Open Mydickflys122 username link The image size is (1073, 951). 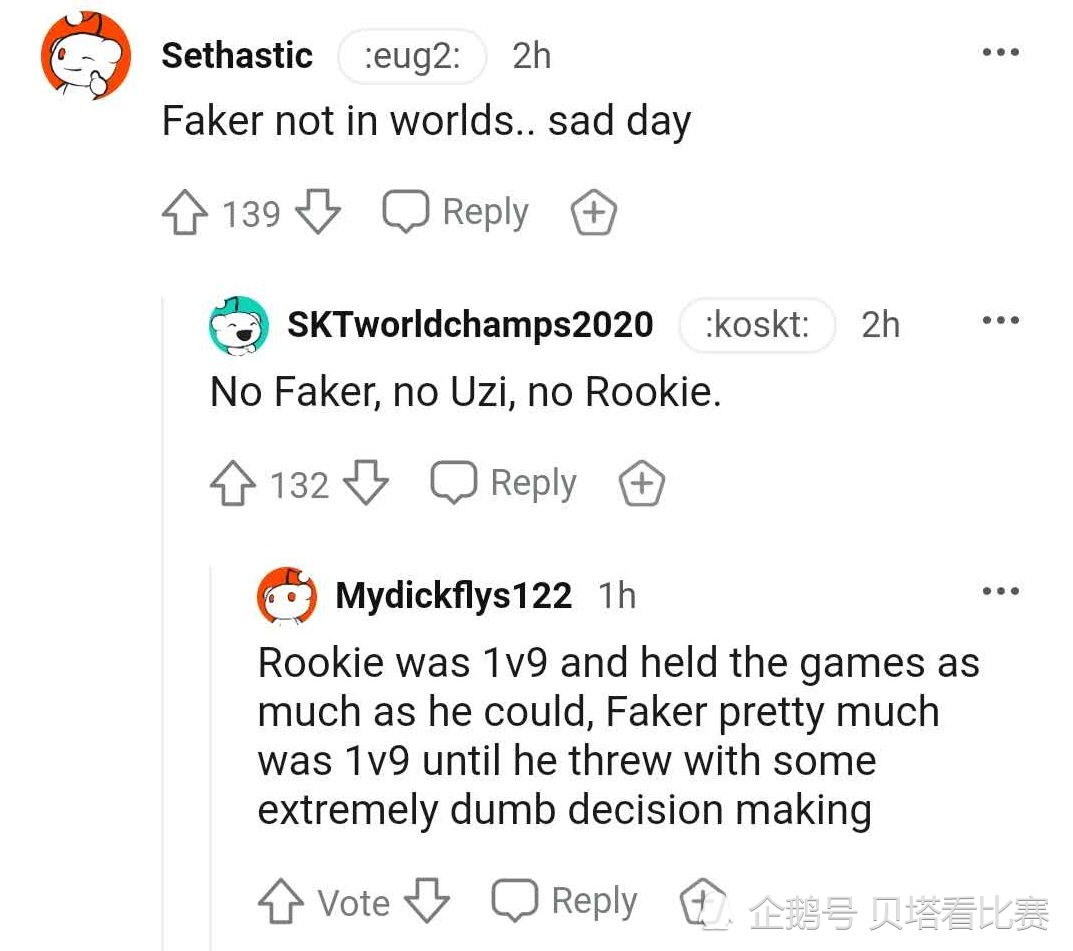coord(454,596)
